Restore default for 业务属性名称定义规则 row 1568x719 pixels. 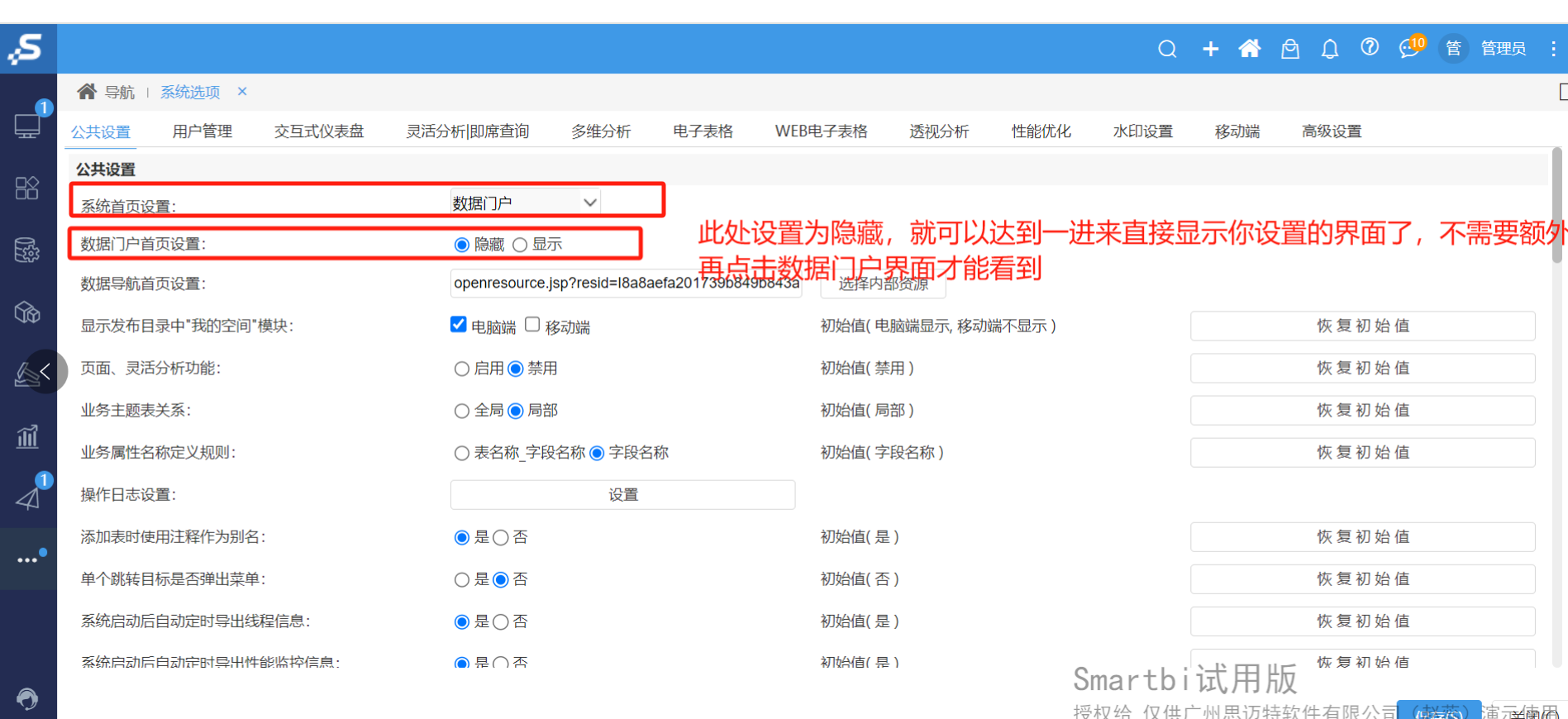click(1363, 452)
